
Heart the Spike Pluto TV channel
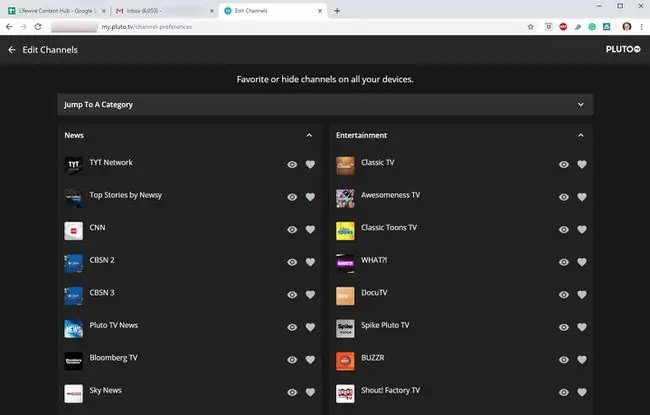pos(582,327)
